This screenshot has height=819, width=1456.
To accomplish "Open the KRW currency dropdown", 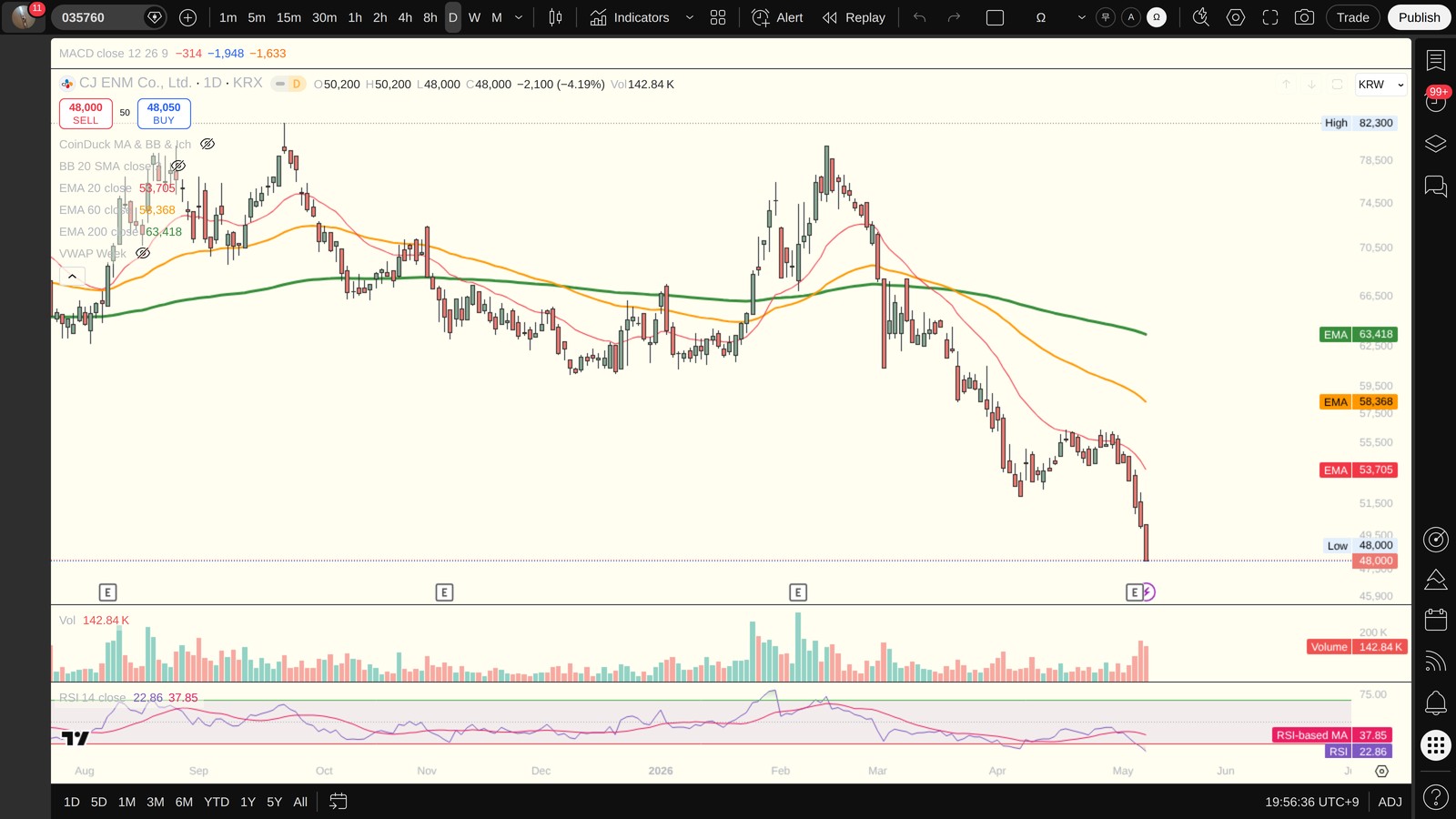I will point(1380,85).
